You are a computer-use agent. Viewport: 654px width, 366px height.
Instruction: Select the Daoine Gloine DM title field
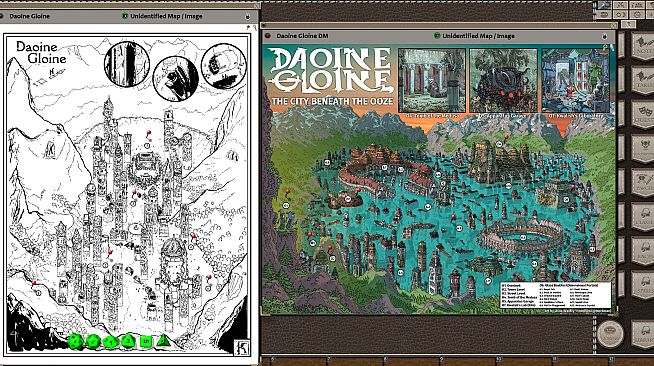pos(302,36)
